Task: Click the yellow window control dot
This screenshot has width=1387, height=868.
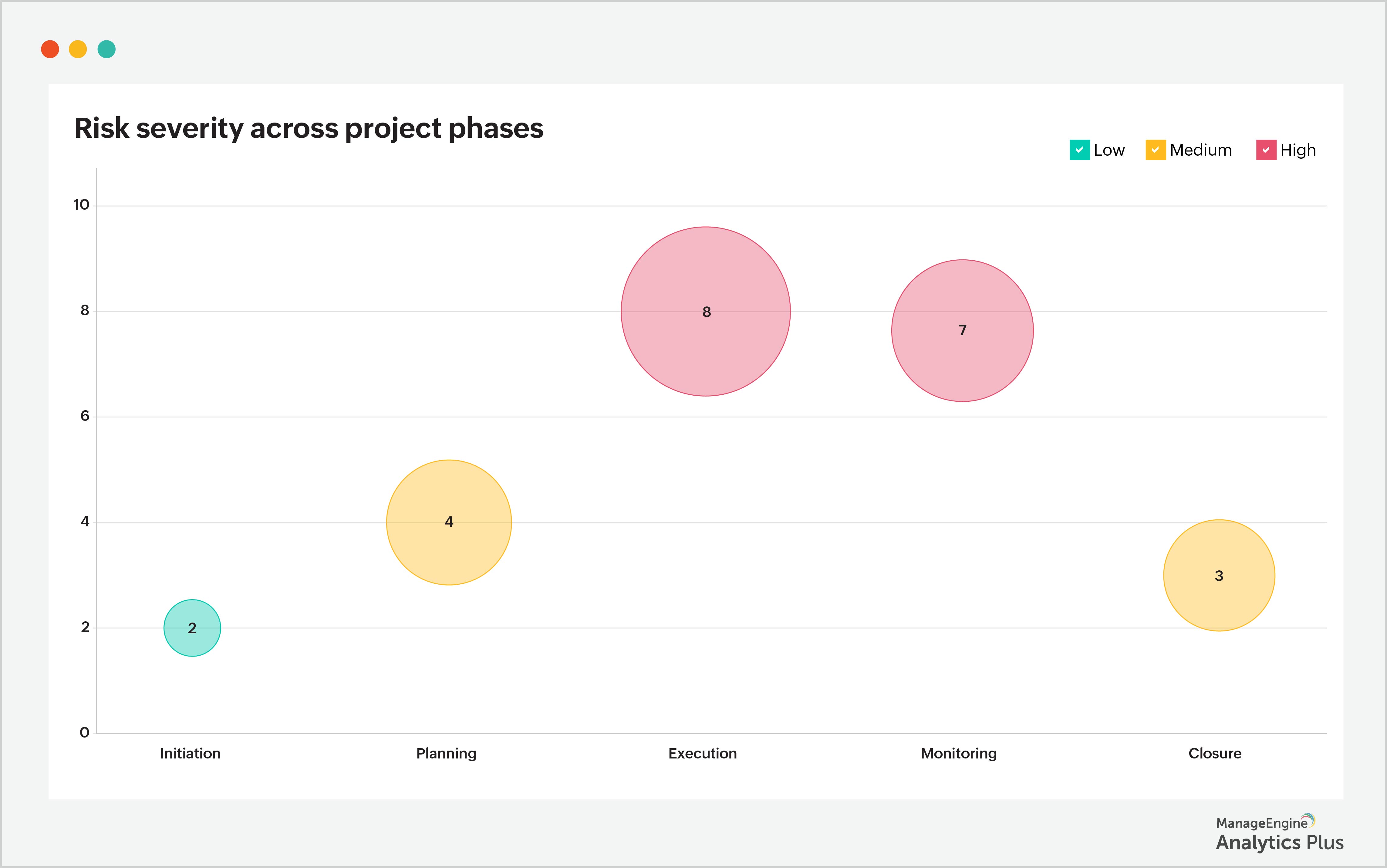Action: coord(78,49)
